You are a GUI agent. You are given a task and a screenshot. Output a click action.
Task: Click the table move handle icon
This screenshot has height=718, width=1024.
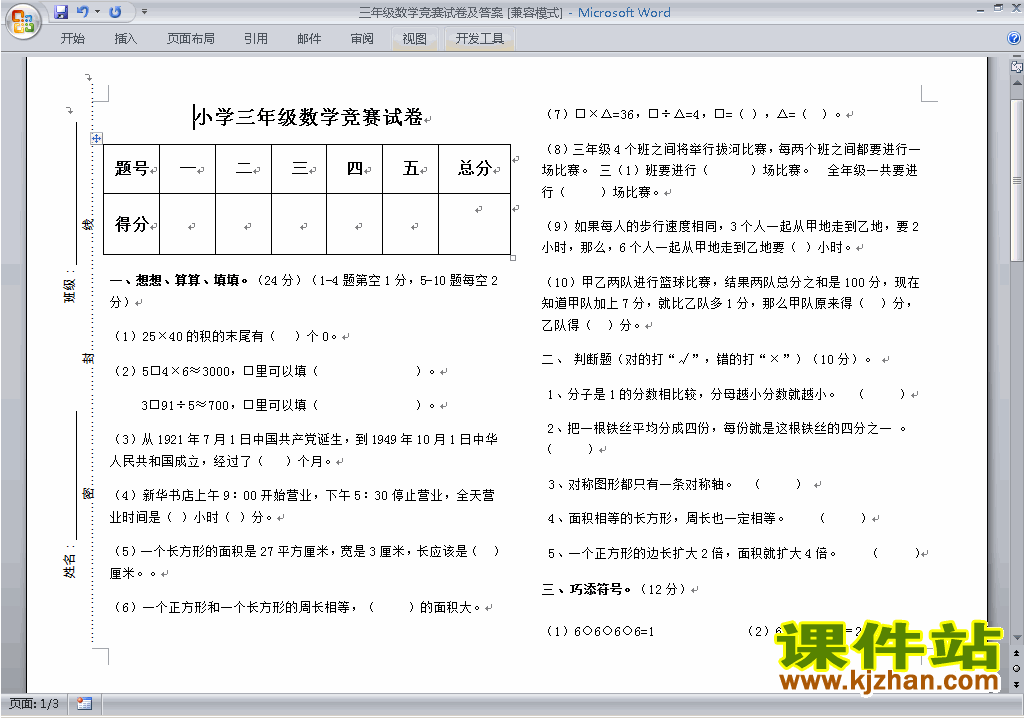pyautogui.click(x=97, y=138)
